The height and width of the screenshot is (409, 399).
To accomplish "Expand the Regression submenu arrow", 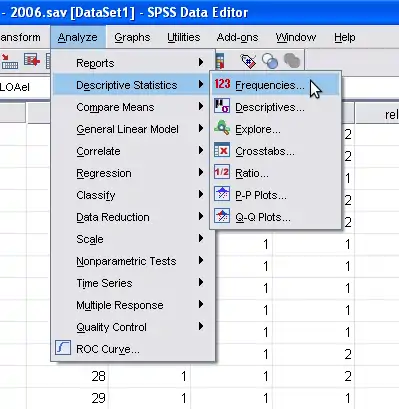I will coord(201,173).
